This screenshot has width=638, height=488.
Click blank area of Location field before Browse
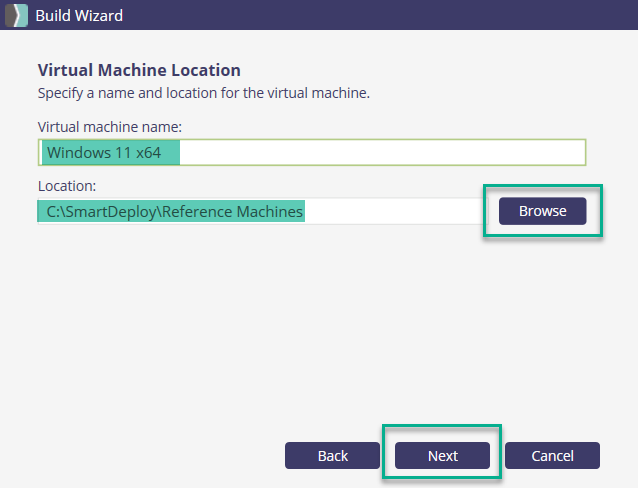(x=400, y=211)
